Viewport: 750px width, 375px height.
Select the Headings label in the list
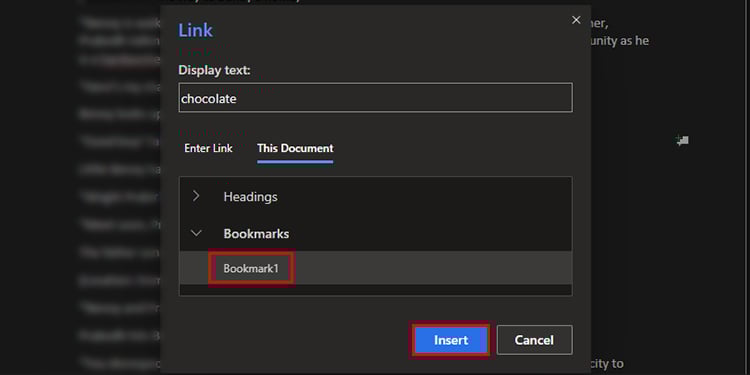point(250,197)
